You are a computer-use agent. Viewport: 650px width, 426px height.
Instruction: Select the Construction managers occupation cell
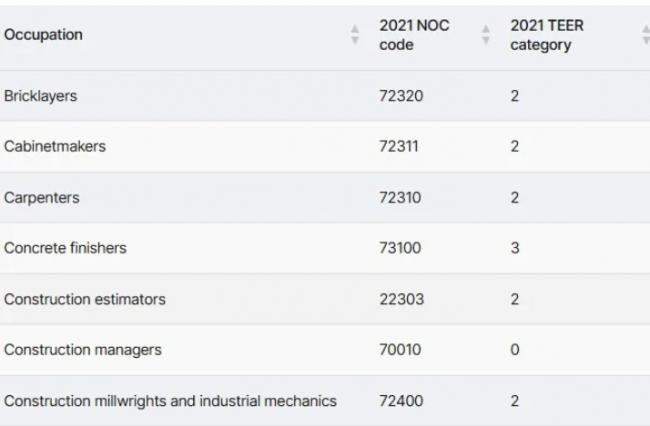pos(83,350)
